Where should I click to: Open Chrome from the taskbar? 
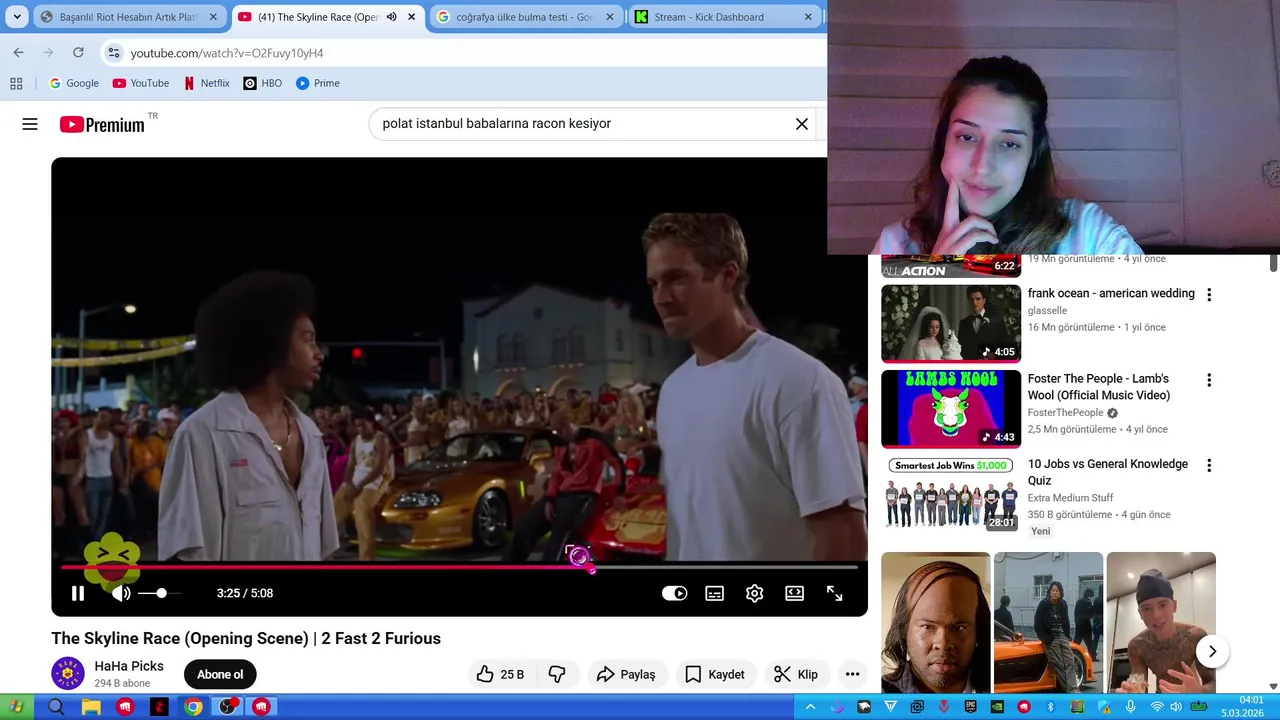193,707
